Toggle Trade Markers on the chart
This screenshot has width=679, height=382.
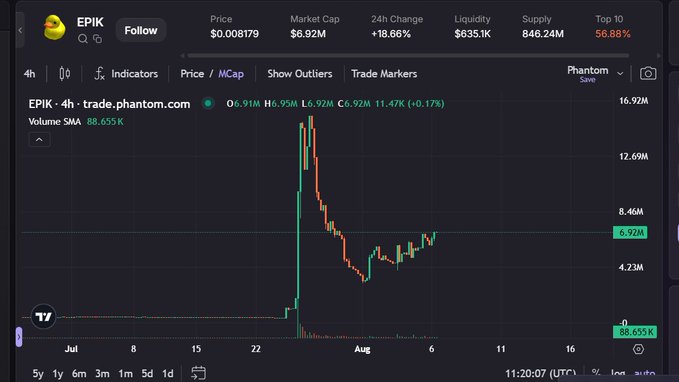pos(384,74)
